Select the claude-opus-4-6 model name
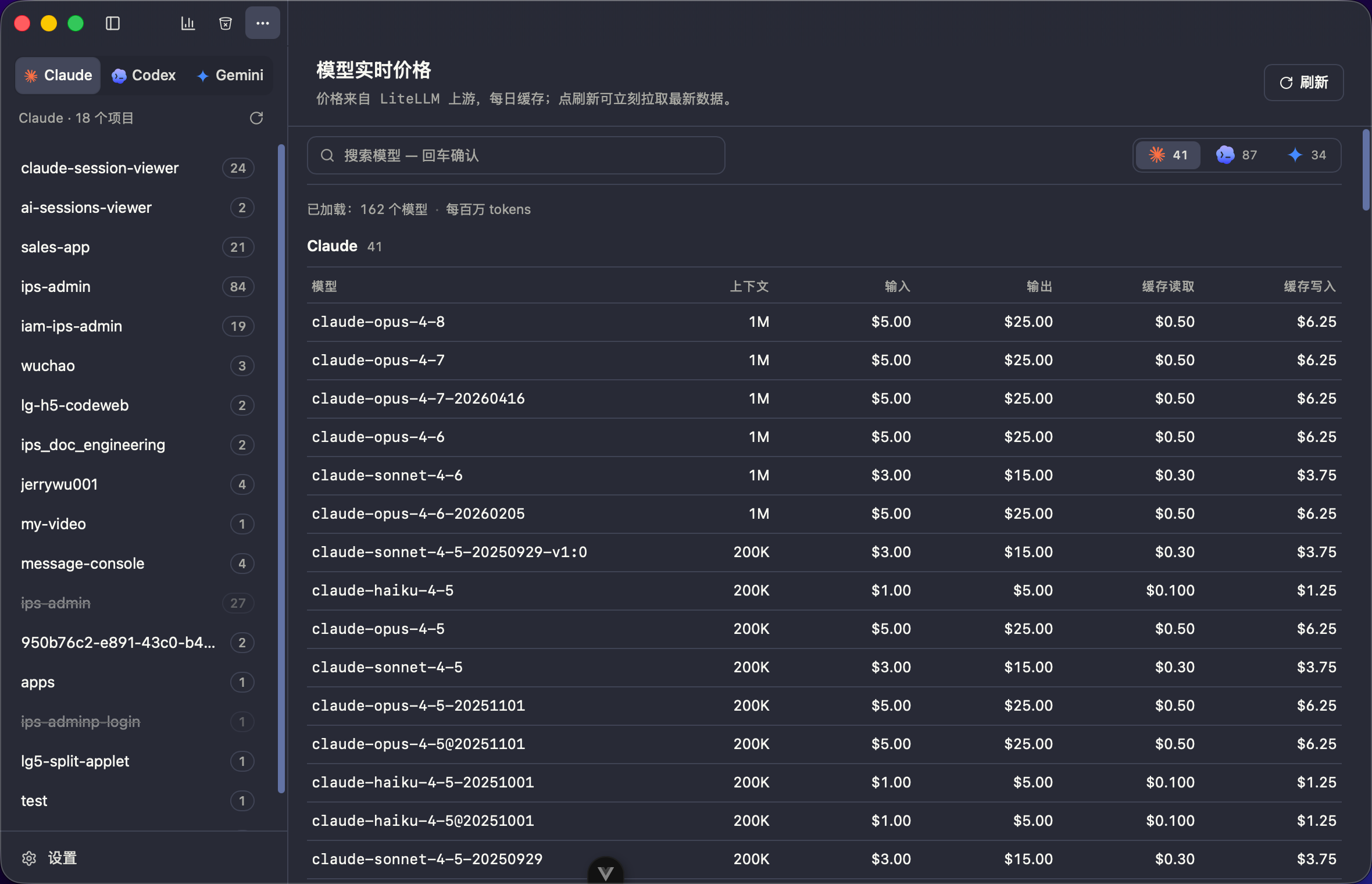This screenshot has width=1372, height=884. pos(378,437)
